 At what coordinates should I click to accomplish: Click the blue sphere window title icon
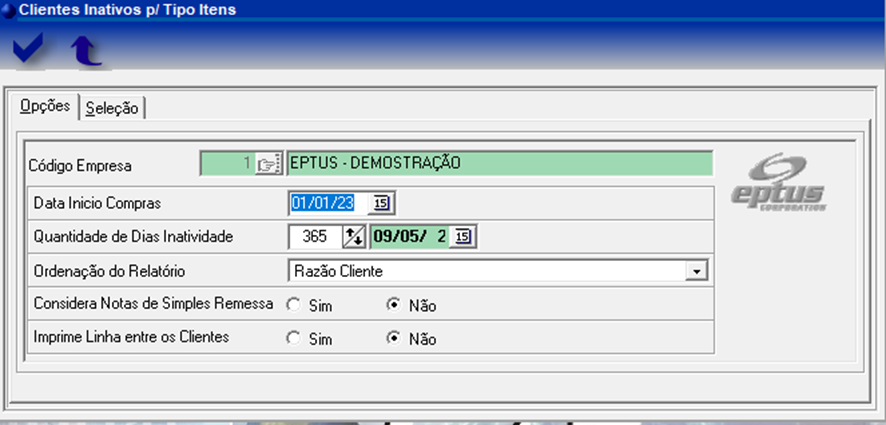[9, 10]
